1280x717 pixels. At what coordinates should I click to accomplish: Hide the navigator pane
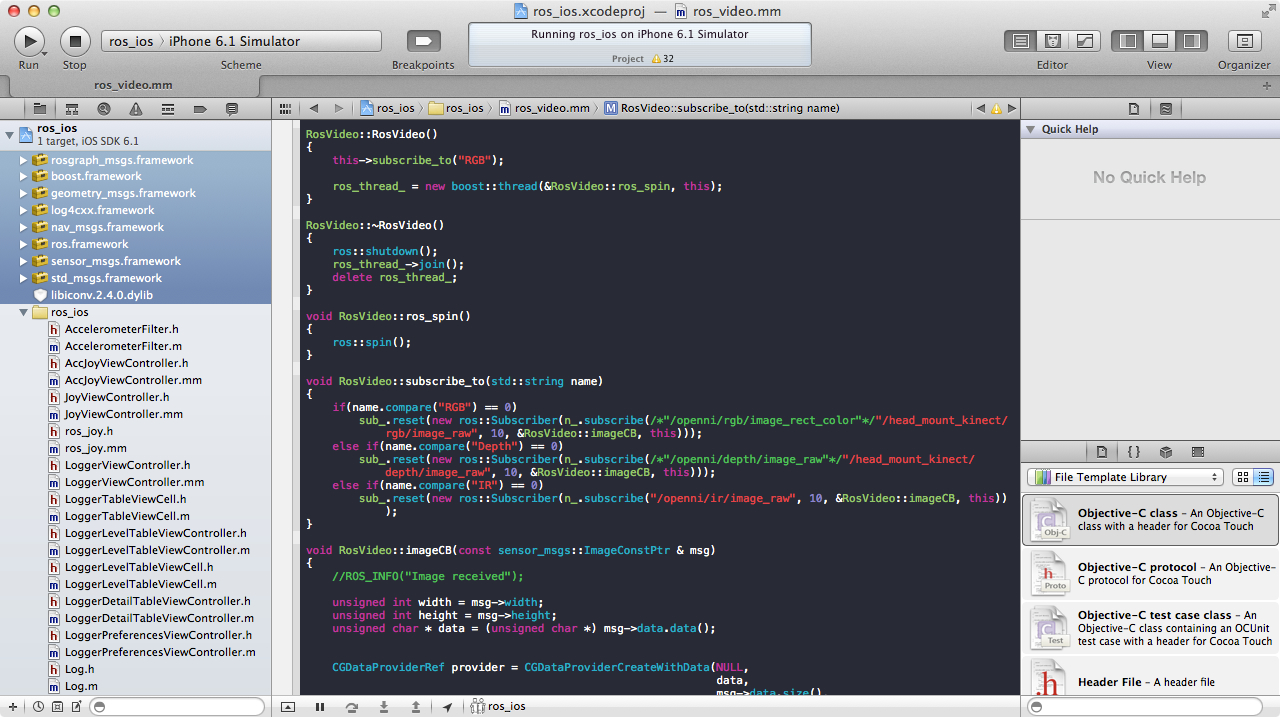pos(1128,41)
